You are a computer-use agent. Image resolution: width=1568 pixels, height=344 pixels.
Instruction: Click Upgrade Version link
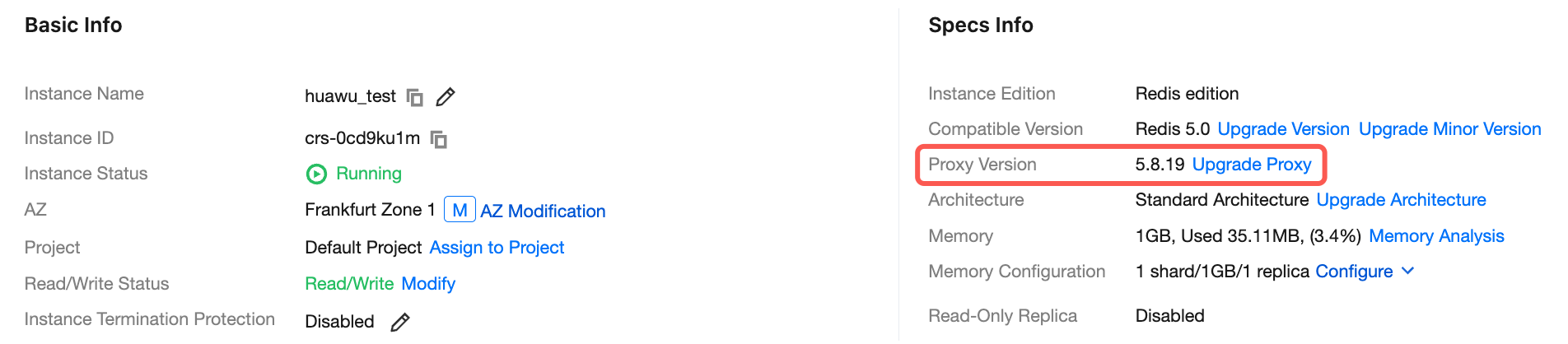(1283, 129)
